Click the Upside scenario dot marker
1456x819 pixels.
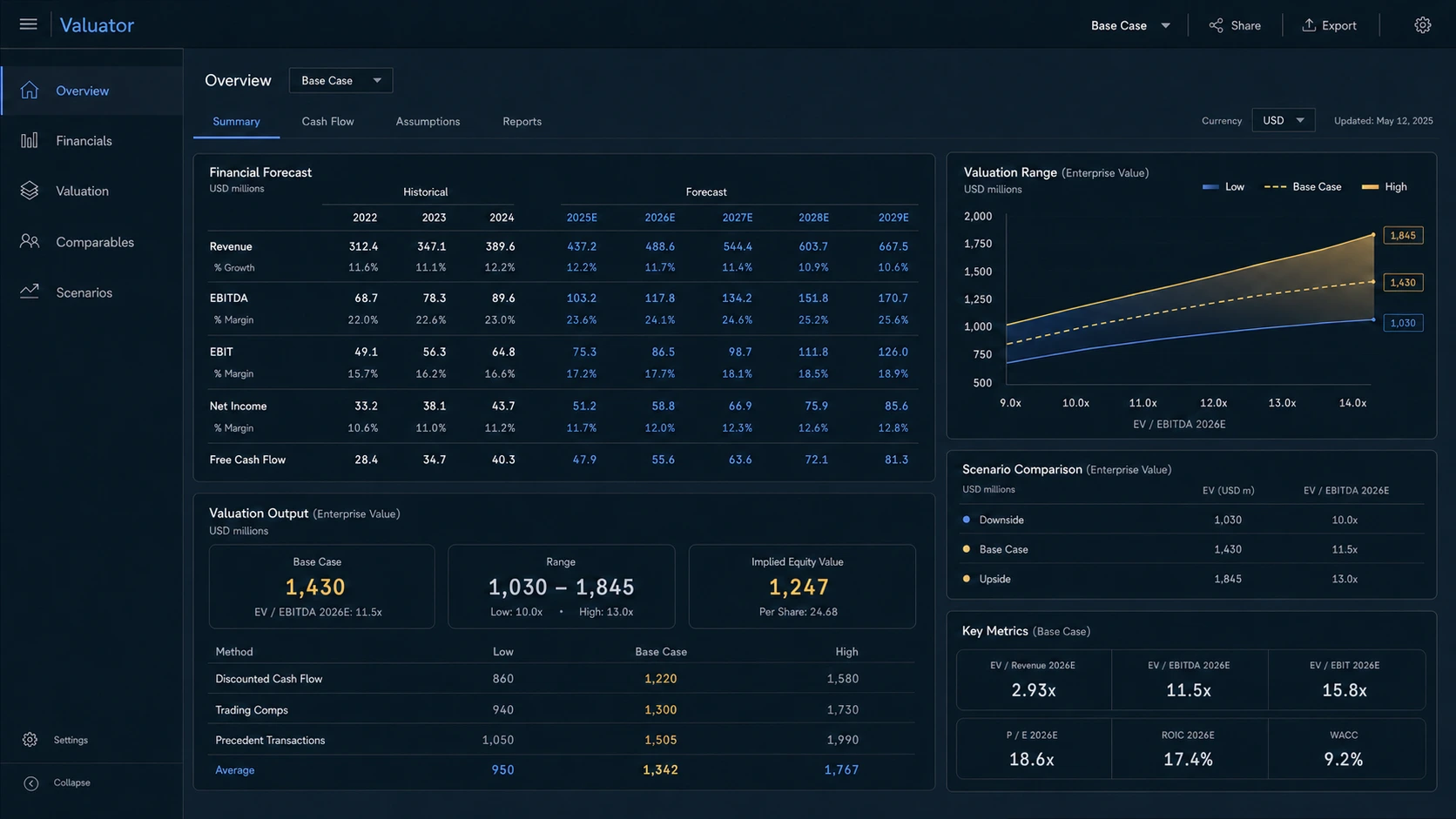click(x=966, y=579)
